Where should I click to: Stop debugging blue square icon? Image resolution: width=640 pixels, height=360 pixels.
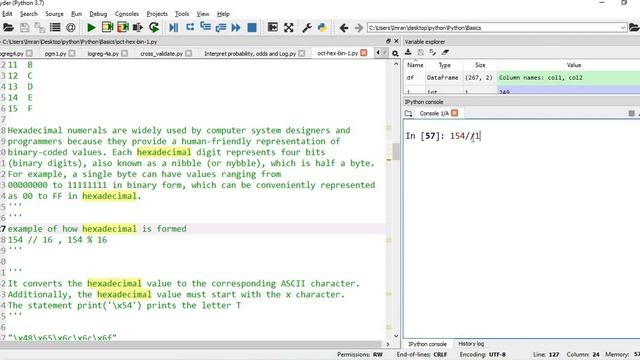tap(252, 28)
